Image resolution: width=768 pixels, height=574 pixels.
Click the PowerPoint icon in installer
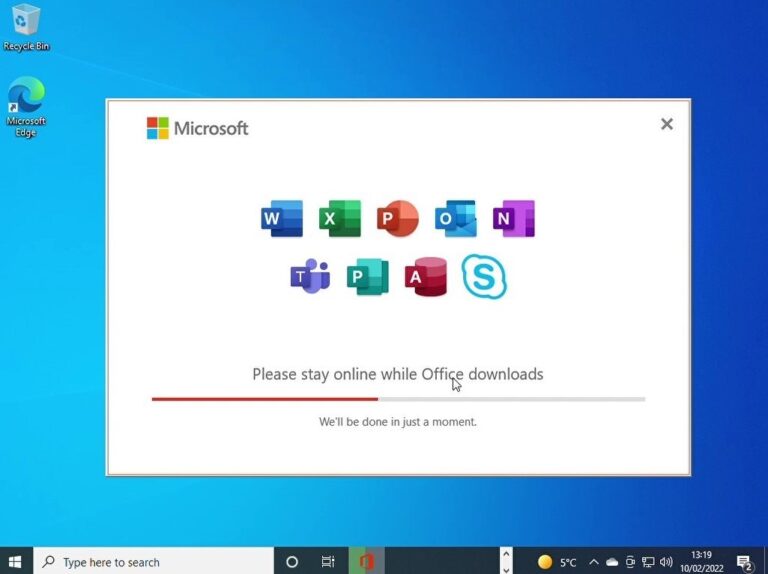coord(398,218)
